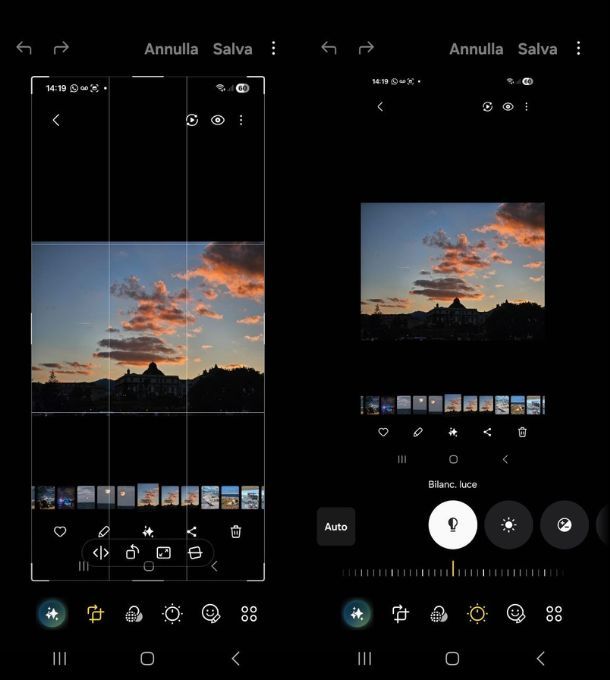The image size is (610, 680).
Task: Open more options menu in right editor
Action: pyautogui.click(x=579, y=48)
